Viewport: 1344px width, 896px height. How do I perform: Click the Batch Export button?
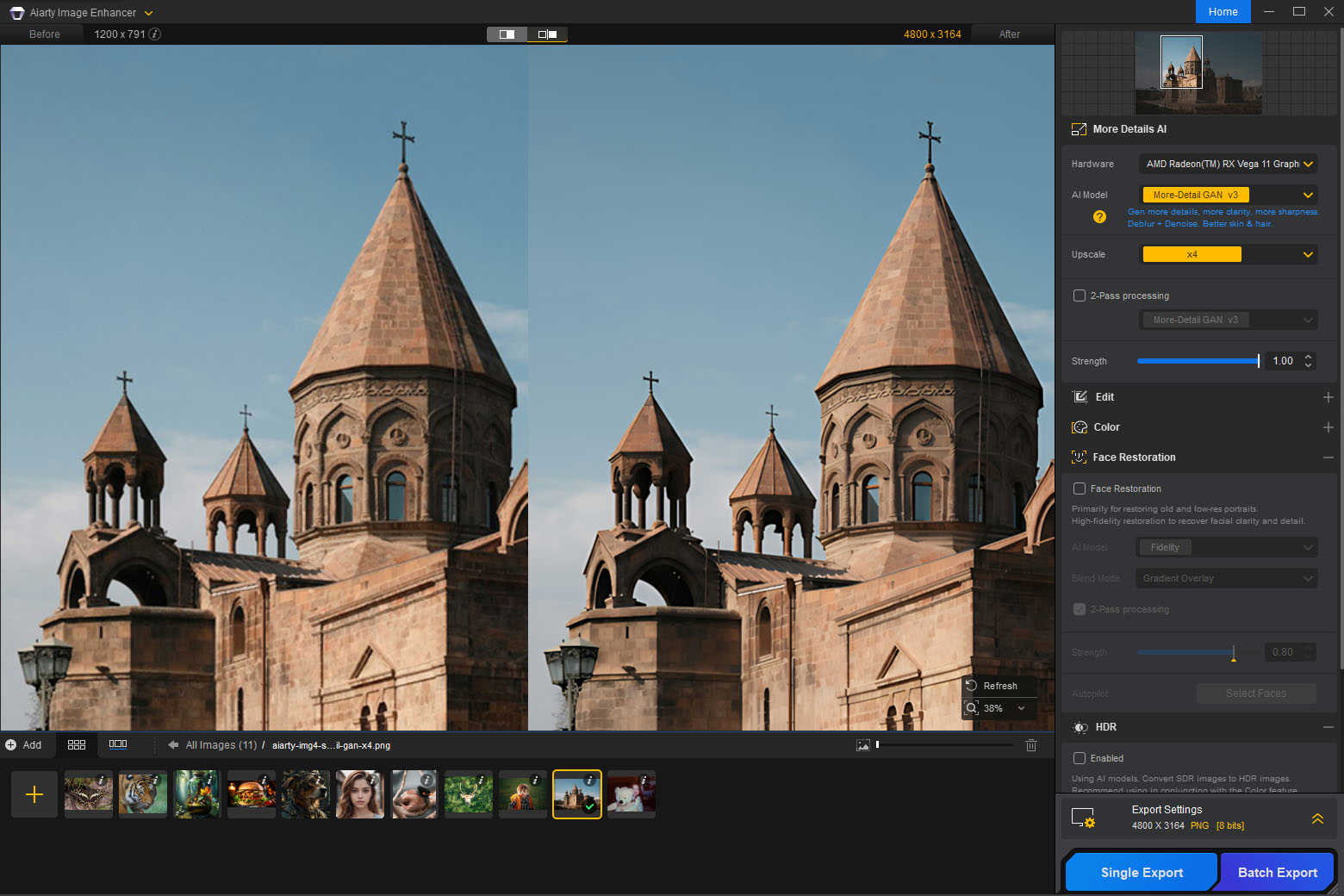pyautogui.click(x=1277, y=872)
